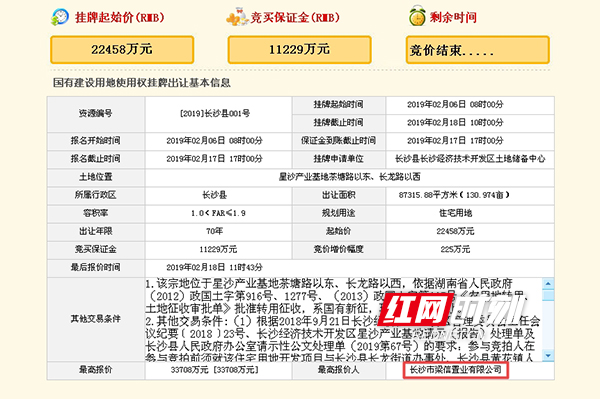Click the scroll down arrow in conditions box
The width and height of the screenshot is (600, 399).
[548, 355]
